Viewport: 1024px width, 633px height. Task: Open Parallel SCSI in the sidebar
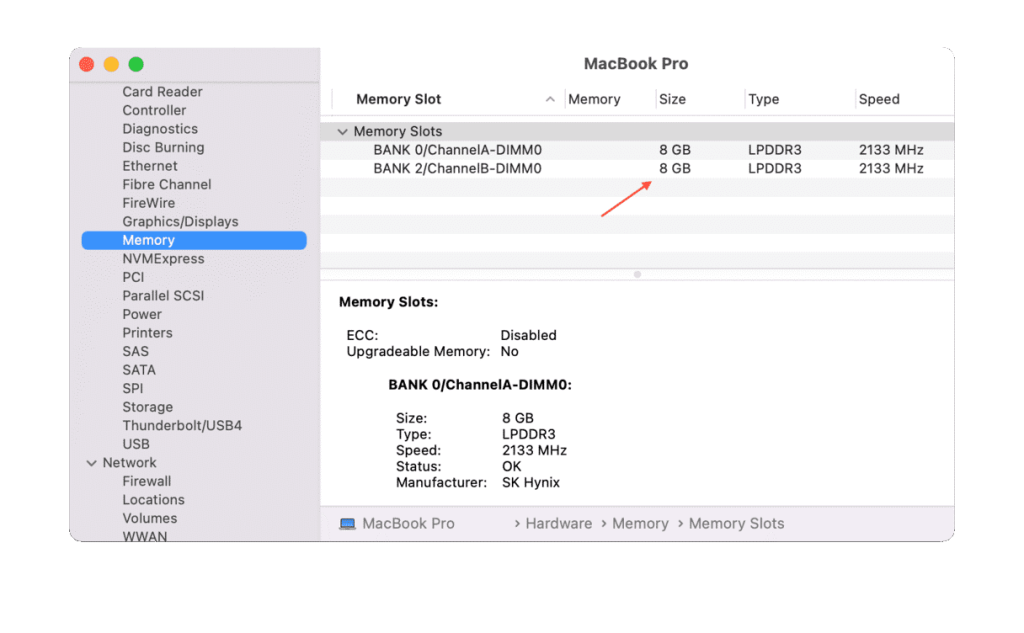point(163,296)
